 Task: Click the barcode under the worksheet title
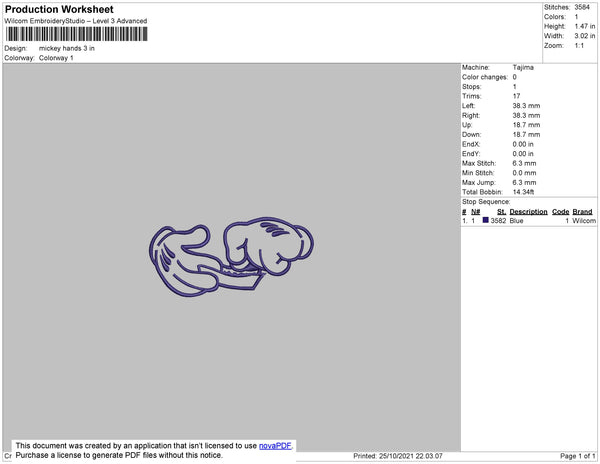(77, 34)
